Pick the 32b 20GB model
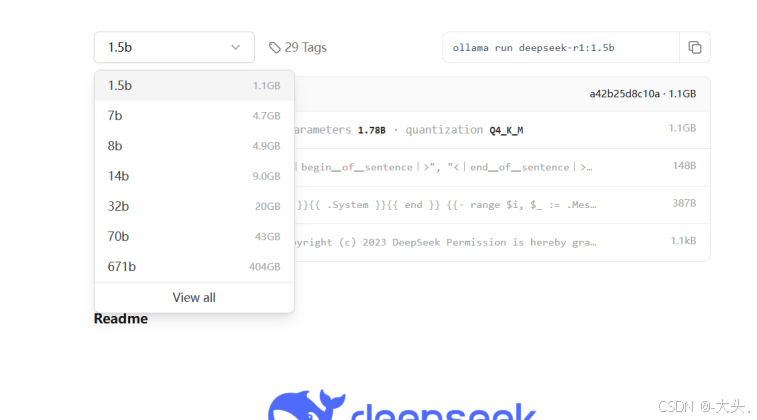 [x=194, y=206]
